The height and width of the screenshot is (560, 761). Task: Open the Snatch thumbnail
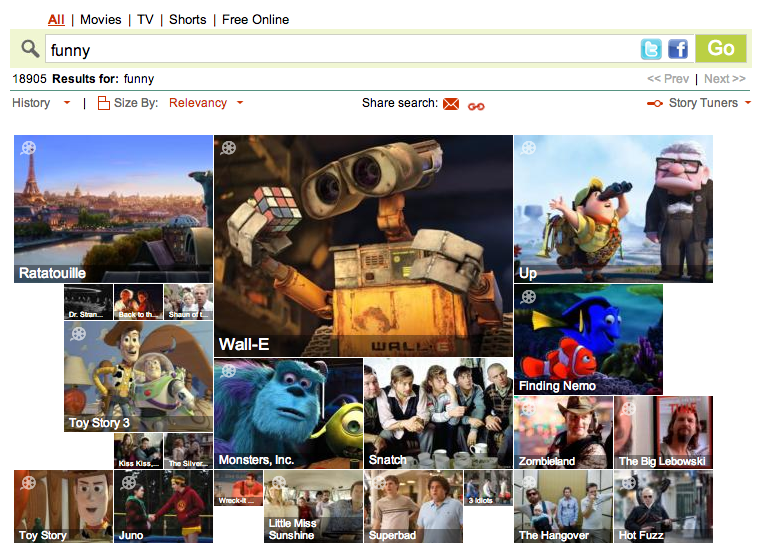click(438, 413)
